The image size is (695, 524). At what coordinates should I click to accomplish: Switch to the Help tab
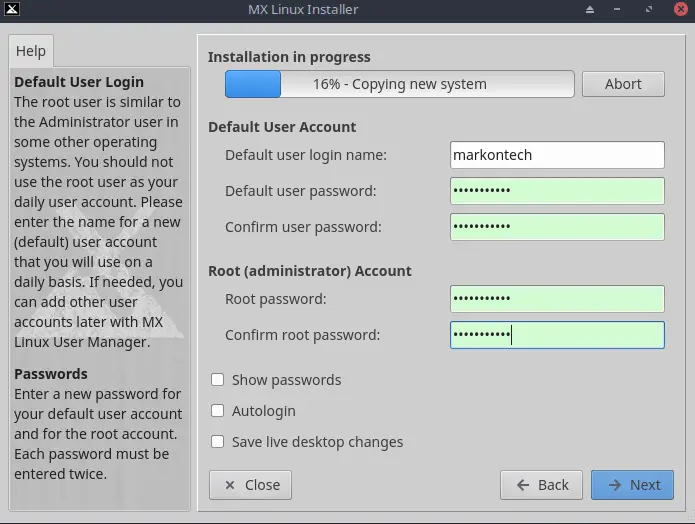[x=31, y=51]
